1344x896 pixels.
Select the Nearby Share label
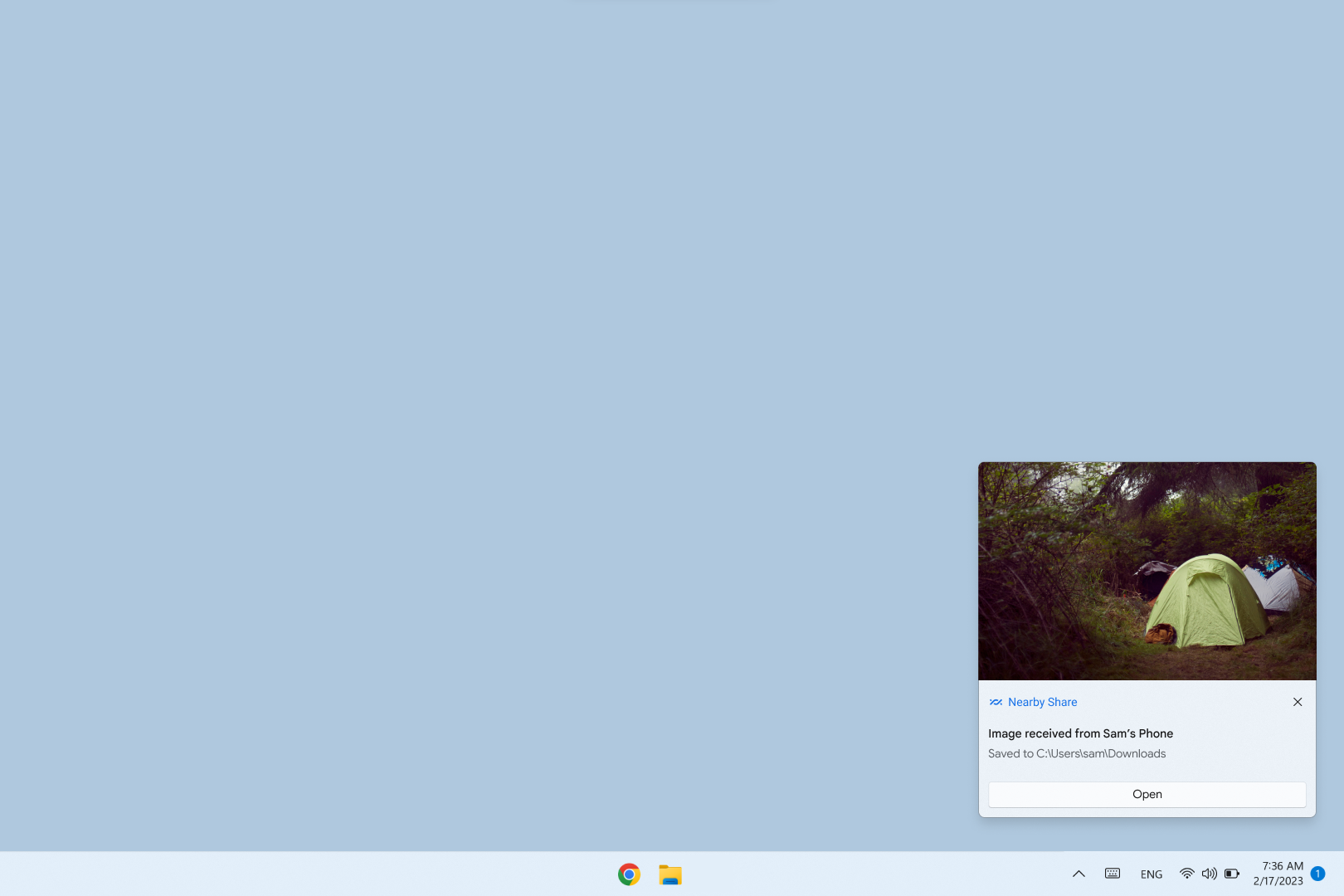pyautogui.click(x=1042, y=702)
